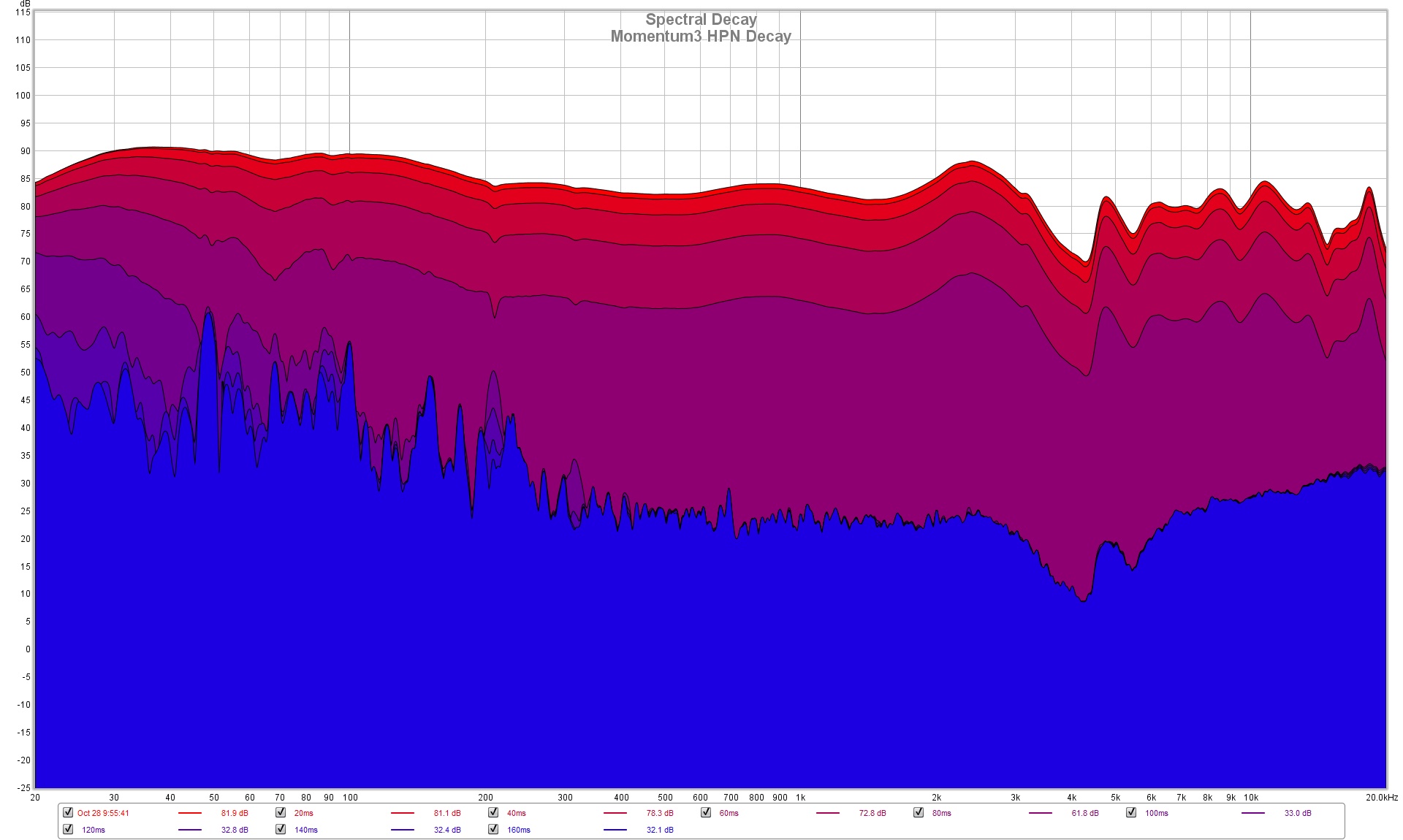Toggle the 60ms slice checkbox

tap(706, 812)
